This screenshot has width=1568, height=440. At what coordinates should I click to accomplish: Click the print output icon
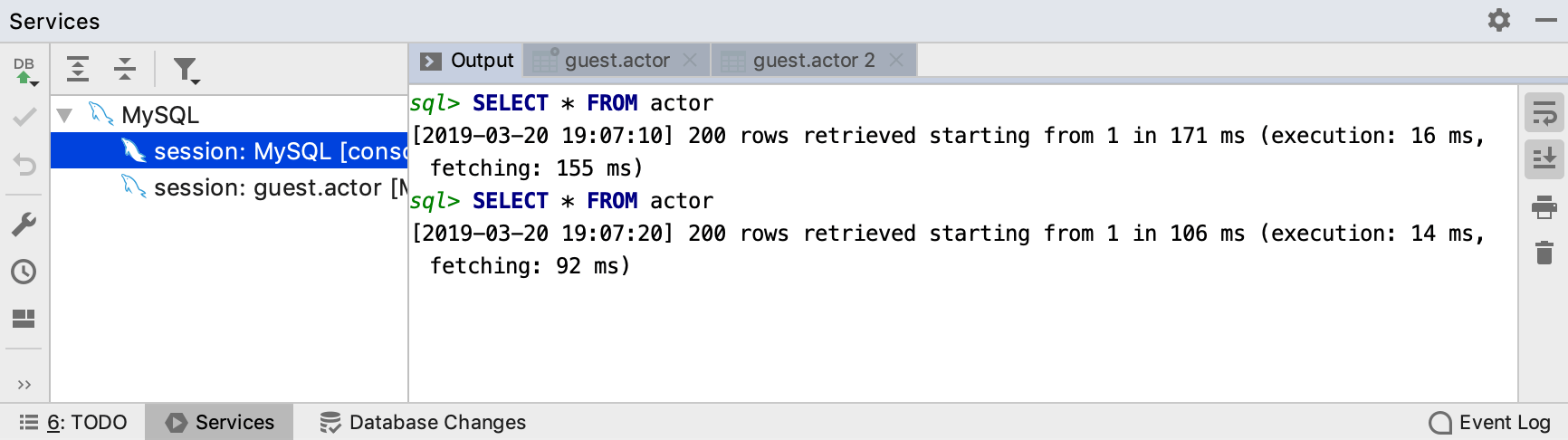click(x=1544, y=207)
